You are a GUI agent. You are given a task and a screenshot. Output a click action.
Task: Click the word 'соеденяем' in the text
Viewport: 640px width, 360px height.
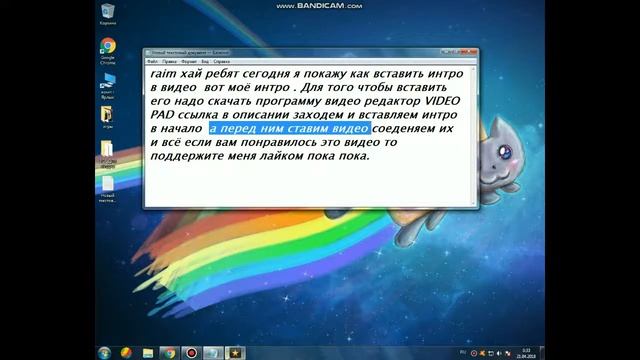404,129
